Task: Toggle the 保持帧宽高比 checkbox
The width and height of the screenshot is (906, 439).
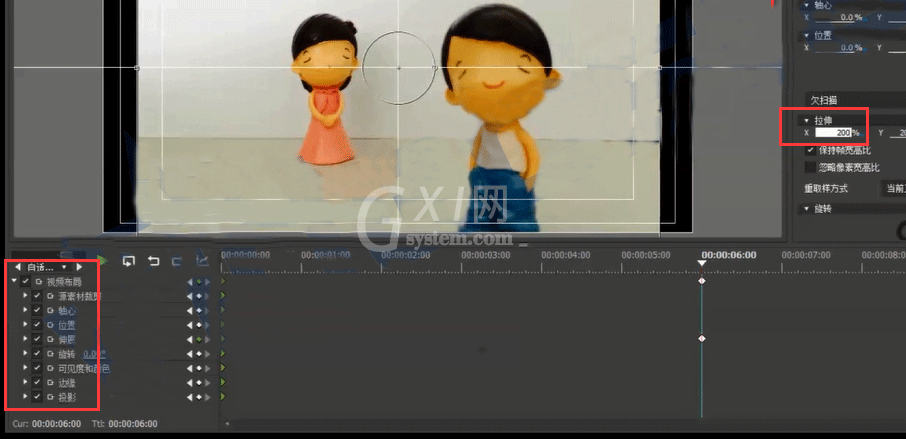Action: coord(811,151)
